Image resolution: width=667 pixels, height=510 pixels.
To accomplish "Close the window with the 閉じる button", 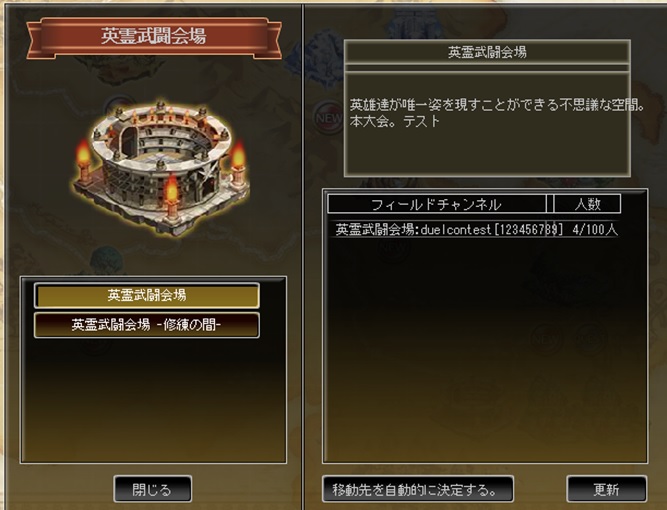I will click(x=152, y=489).
